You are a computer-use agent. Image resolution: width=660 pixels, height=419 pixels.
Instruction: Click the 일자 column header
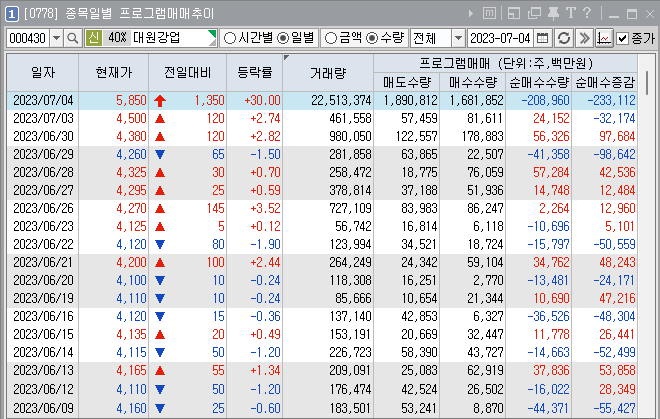43,73
